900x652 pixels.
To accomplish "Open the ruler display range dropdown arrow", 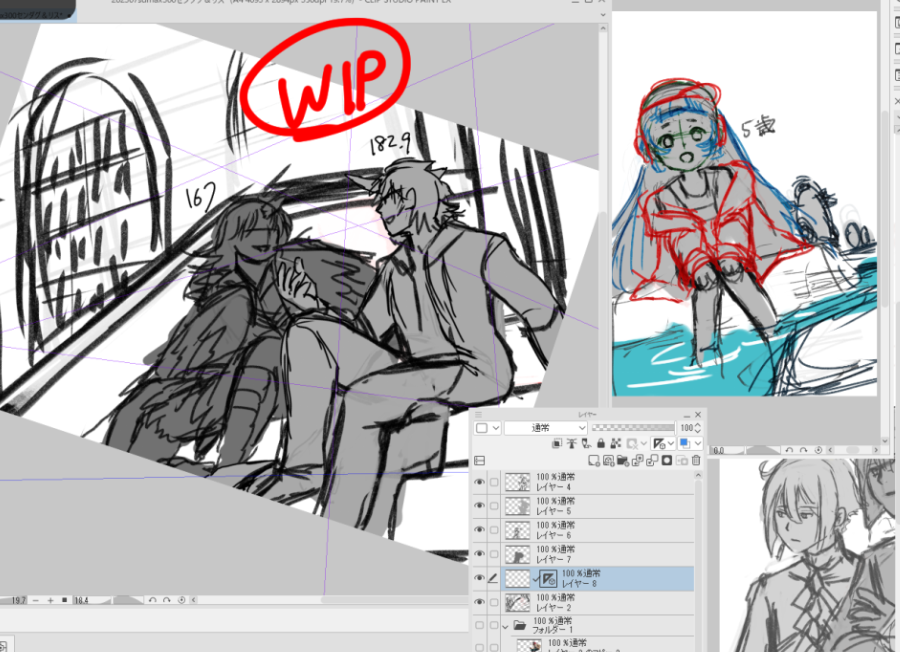I will point(670,444).
